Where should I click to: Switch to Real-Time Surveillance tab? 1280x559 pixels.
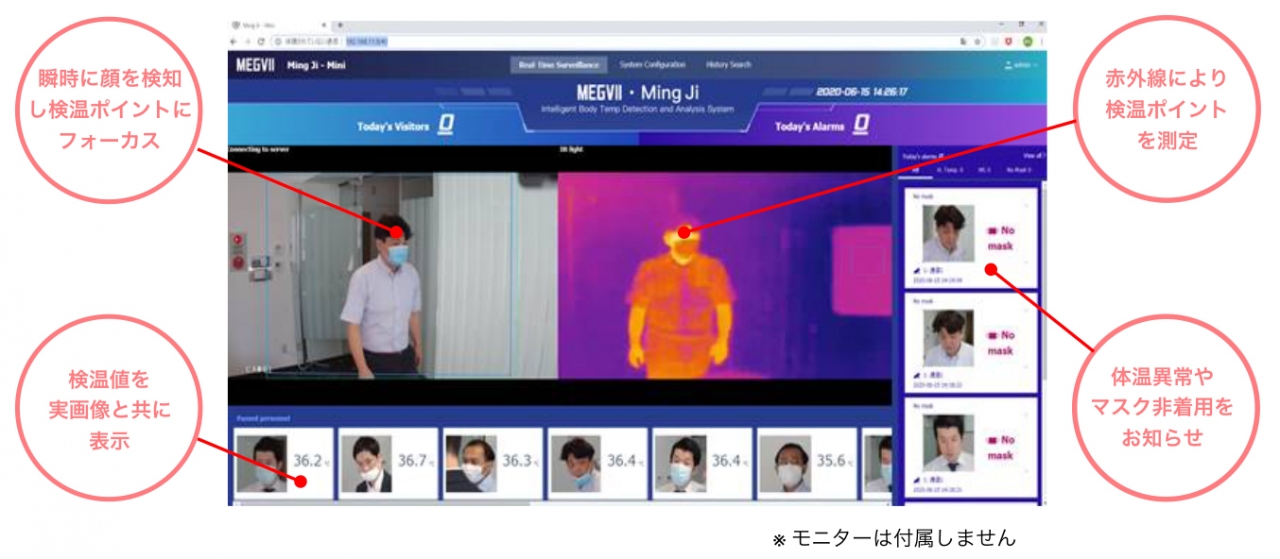click(559, 65)
